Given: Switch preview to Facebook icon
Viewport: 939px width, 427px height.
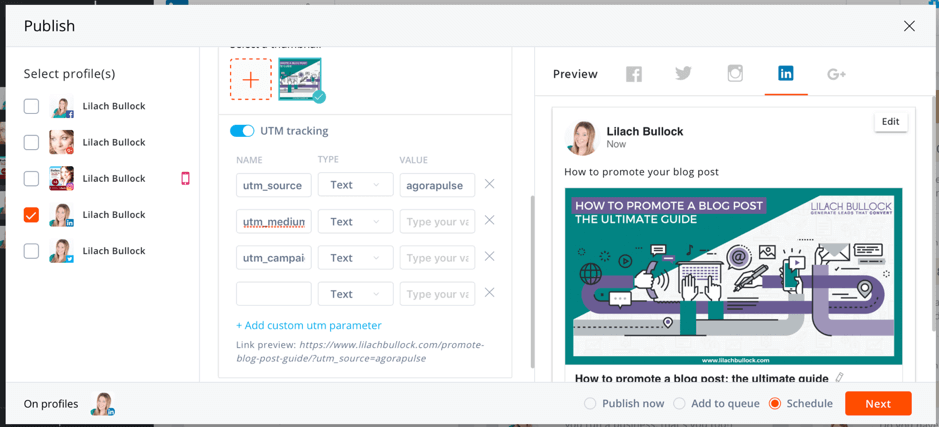Looking at the screenshot, I should (634, 74).
